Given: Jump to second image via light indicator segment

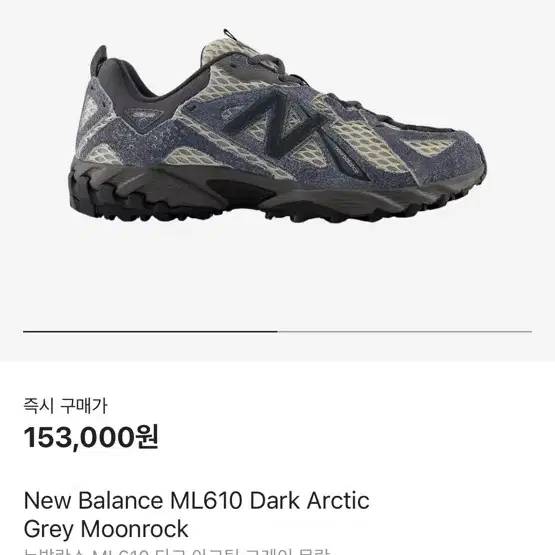Looking at the screenshot, I should 405,332.
